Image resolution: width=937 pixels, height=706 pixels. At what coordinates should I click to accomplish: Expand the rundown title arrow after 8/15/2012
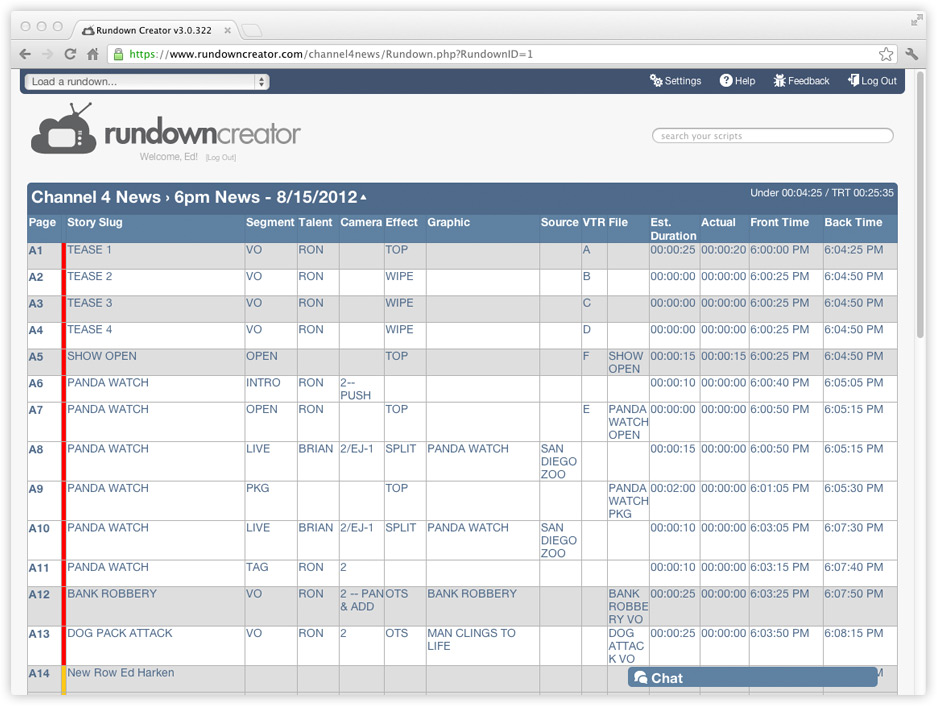(x=363, y=197)
